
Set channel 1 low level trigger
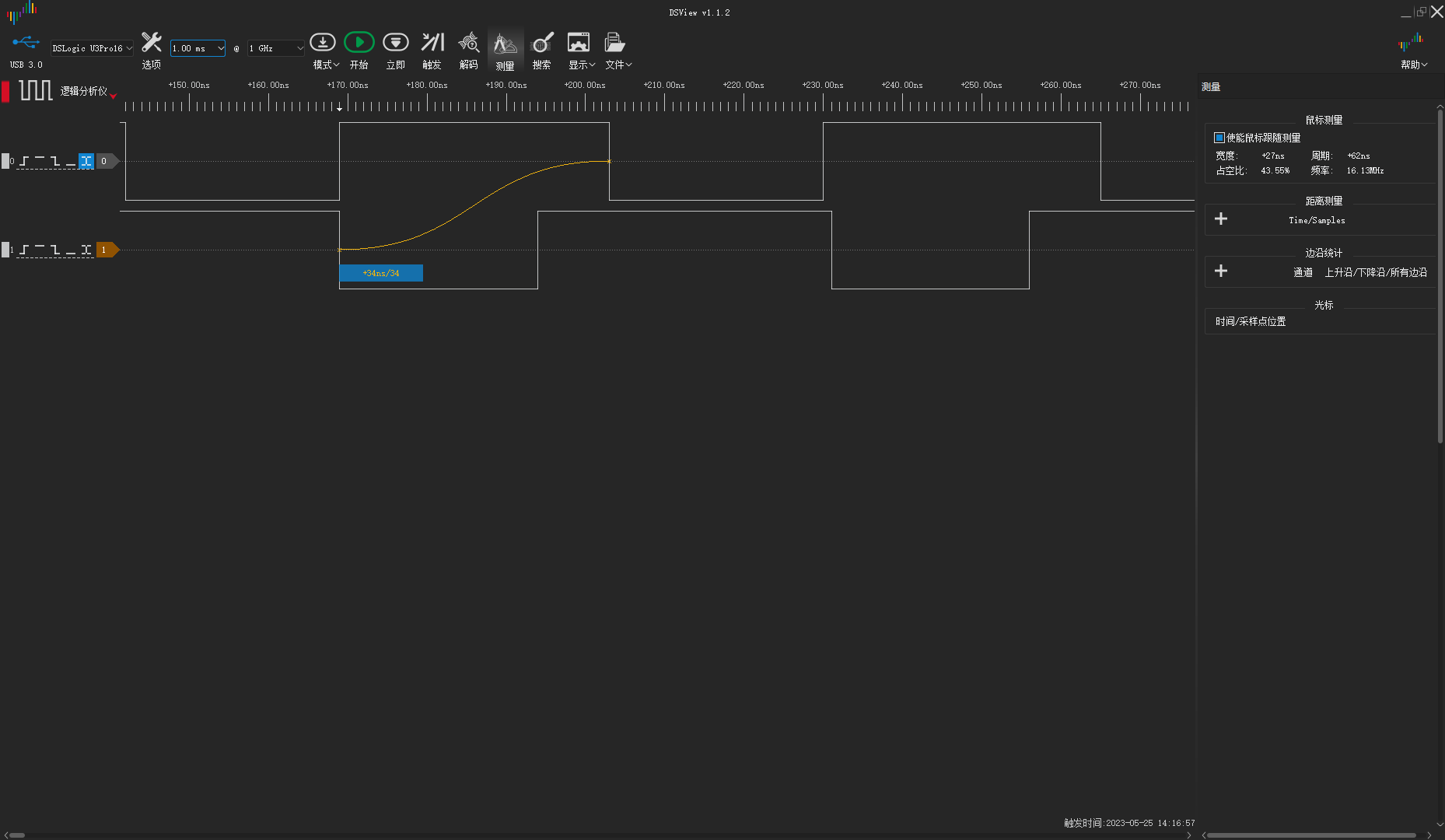pyautogui.click(x=71, y=250)
